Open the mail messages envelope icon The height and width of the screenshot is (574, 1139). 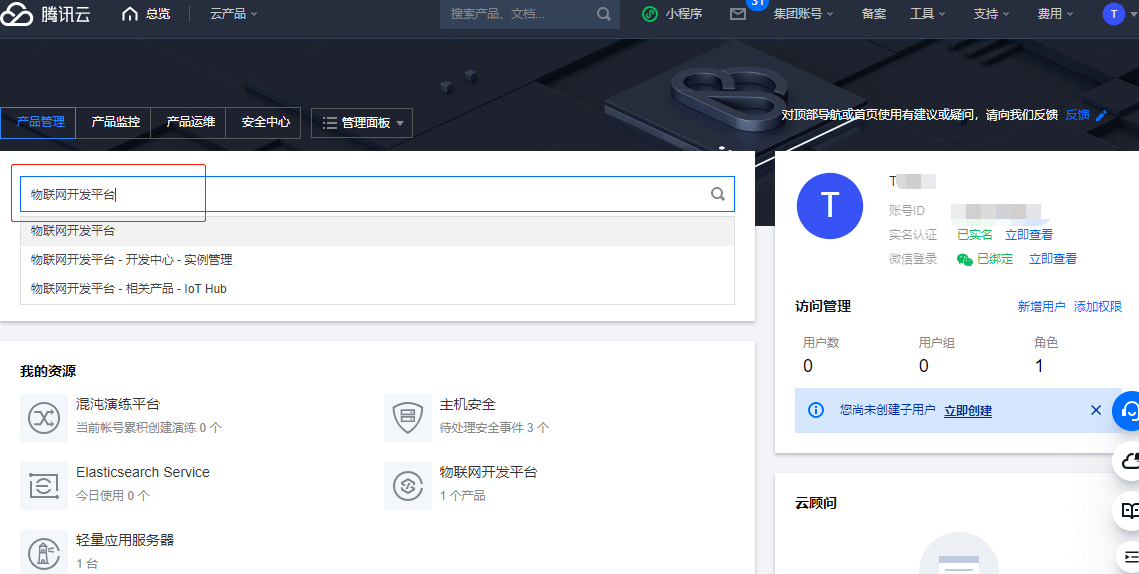tap(738, 14)
